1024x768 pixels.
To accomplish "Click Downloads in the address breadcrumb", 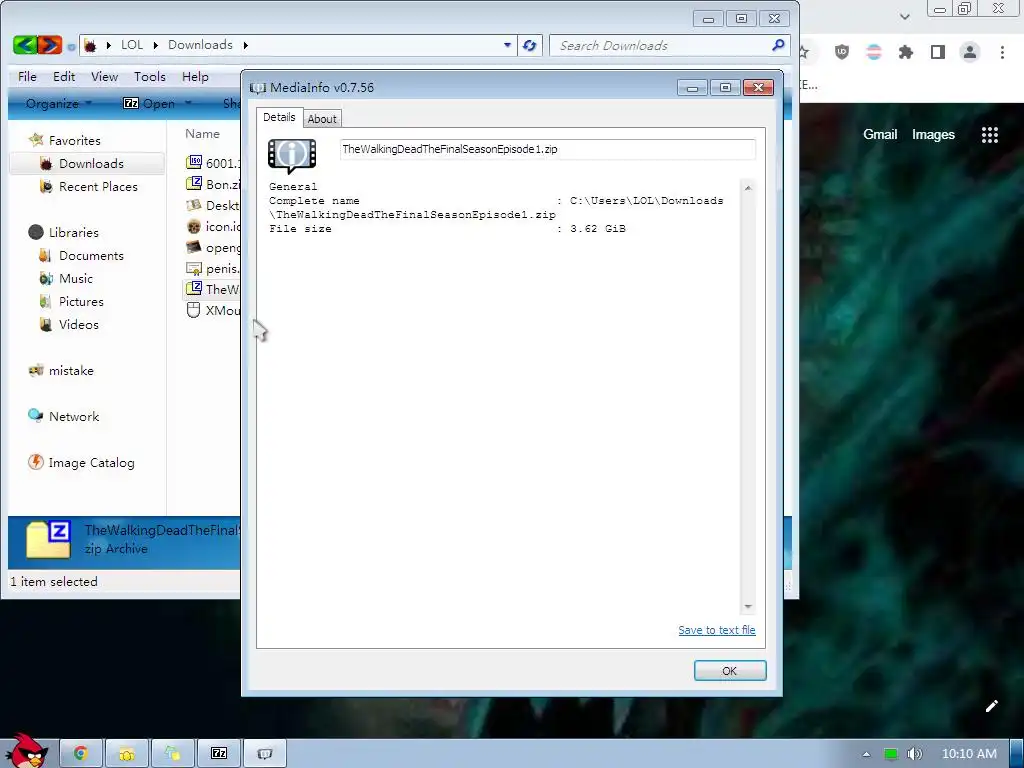I will click(200, 44).
